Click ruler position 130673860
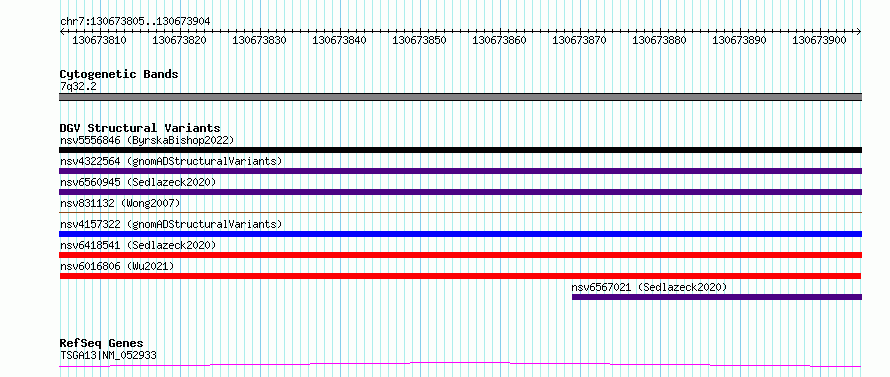 coord(500,40)
